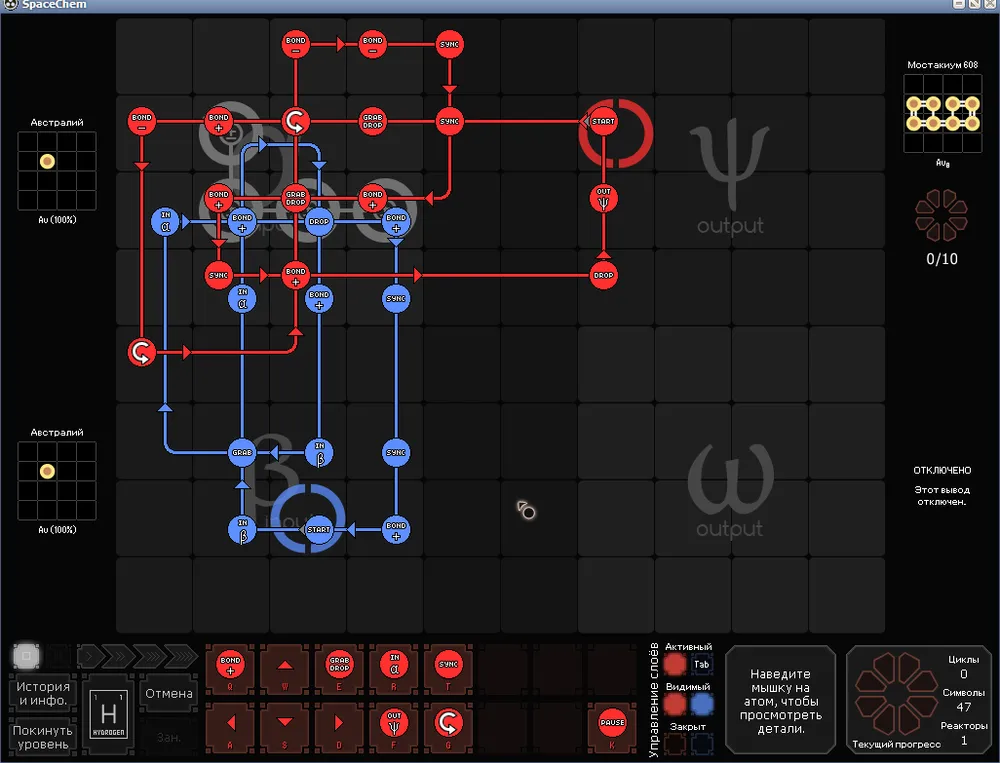Choose the Rotate instruction in the toolbar (G)

click(448, 726)
